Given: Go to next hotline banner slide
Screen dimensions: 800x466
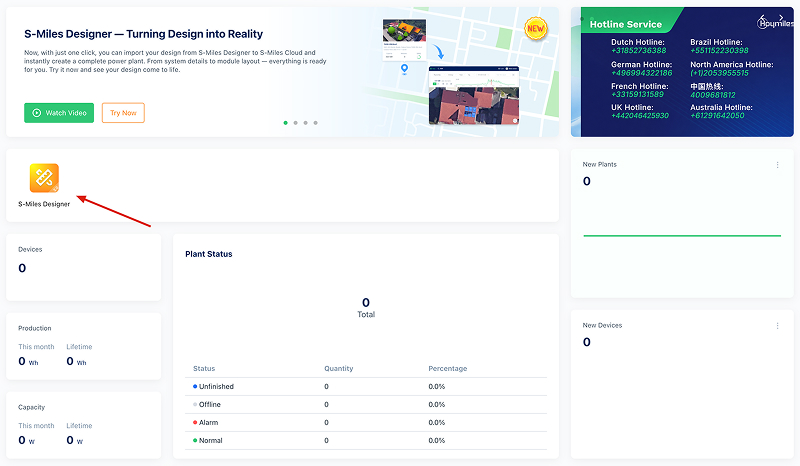Looking at the screenshot, I should (x=781, y=17).
